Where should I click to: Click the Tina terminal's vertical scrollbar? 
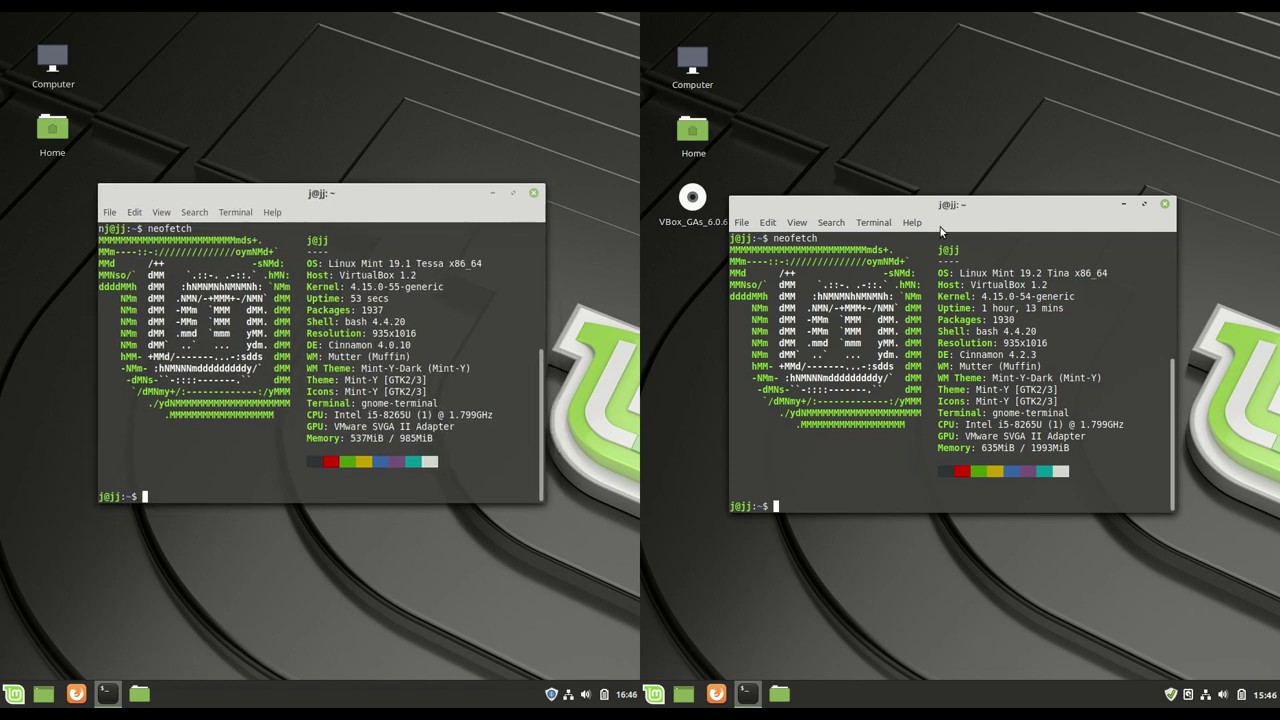[x=1172, y=434]
